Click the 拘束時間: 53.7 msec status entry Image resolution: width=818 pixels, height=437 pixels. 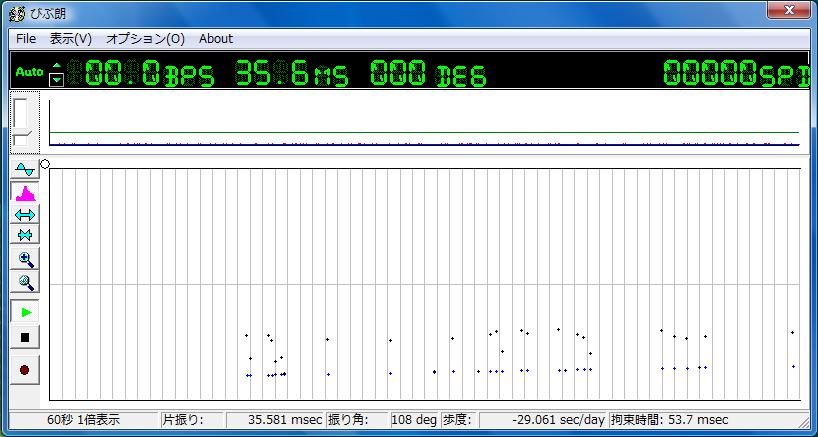(x=670, y=420)
